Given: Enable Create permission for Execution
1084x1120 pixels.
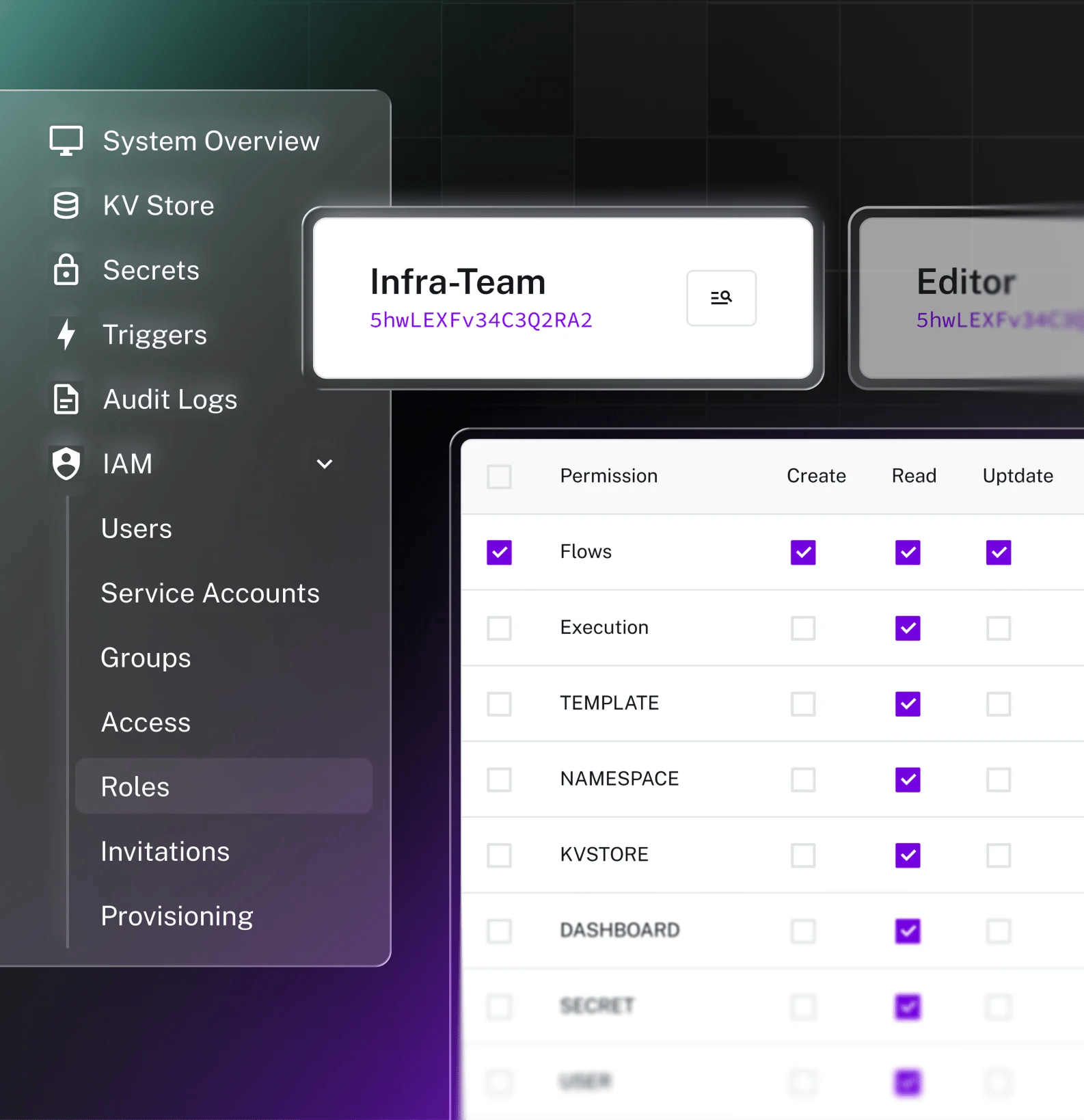Looking at the screenshot, I should [x=803, y=628].
